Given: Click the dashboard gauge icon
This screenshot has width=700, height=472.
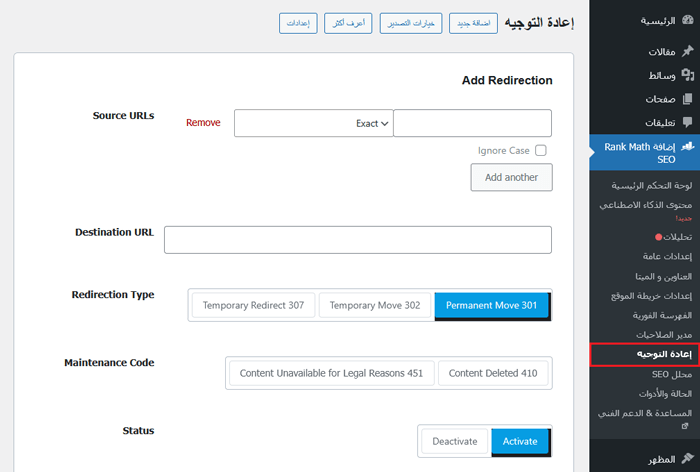Looking at the screenshot, I should point(688,20).
